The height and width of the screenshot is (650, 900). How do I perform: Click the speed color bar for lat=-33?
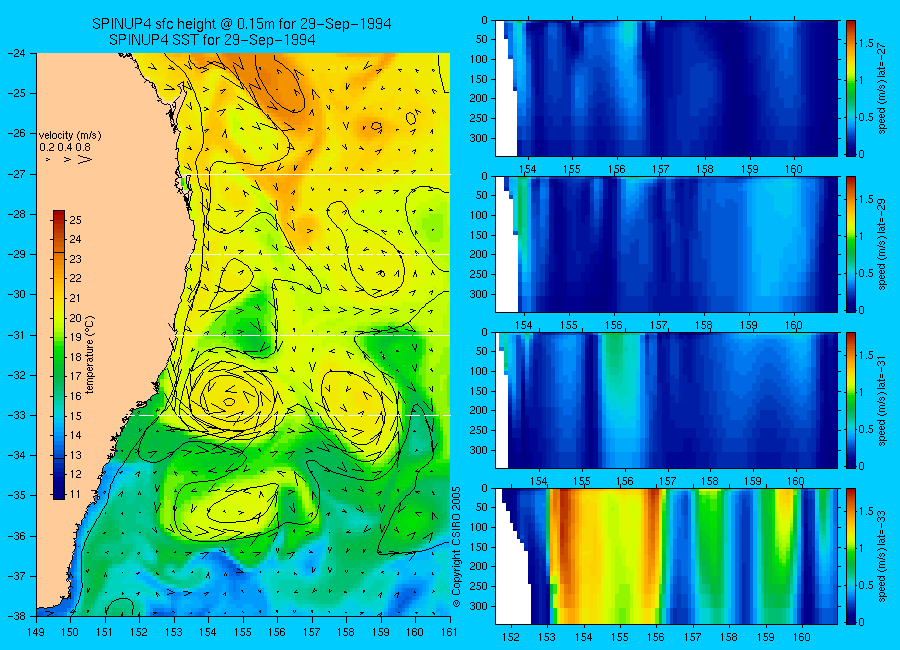851,556
